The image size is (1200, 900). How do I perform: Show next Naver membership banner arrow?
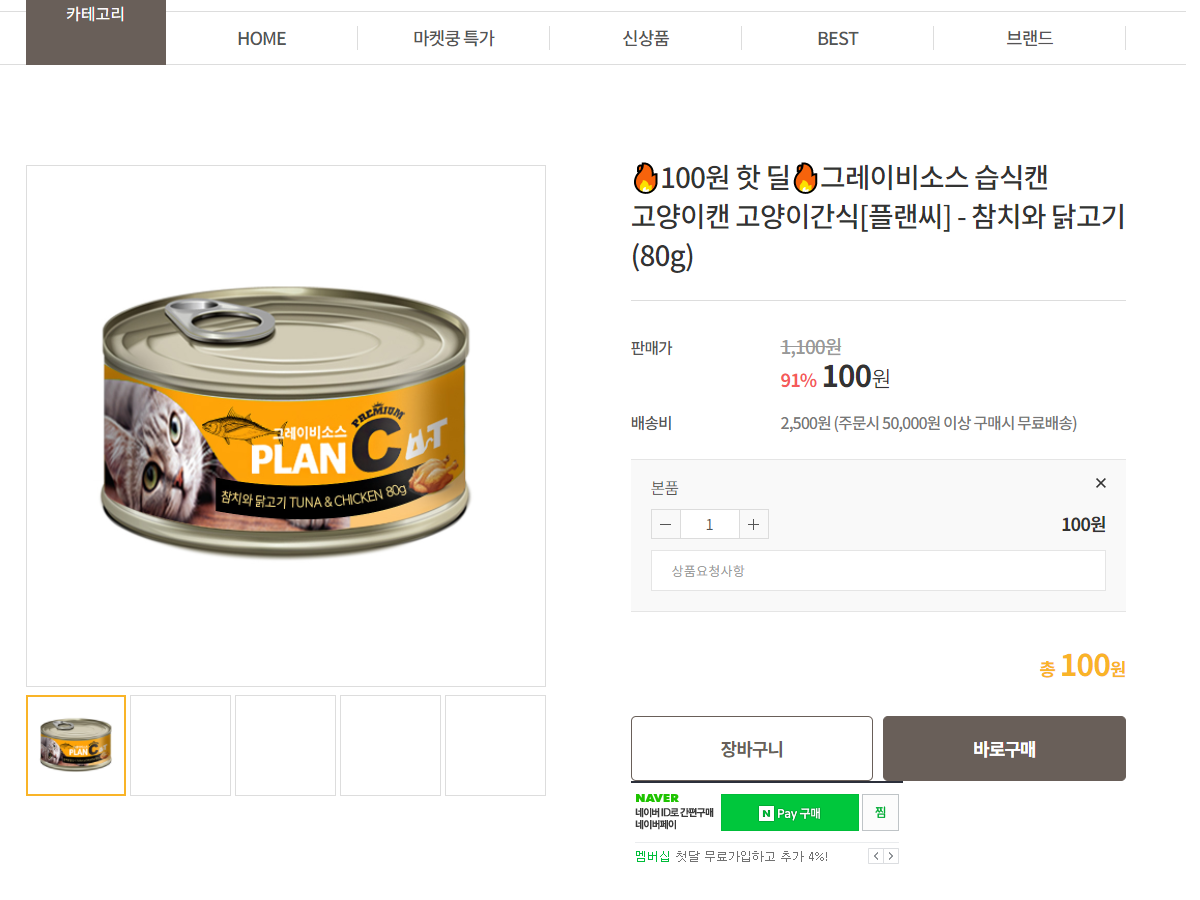coord(891,856)
